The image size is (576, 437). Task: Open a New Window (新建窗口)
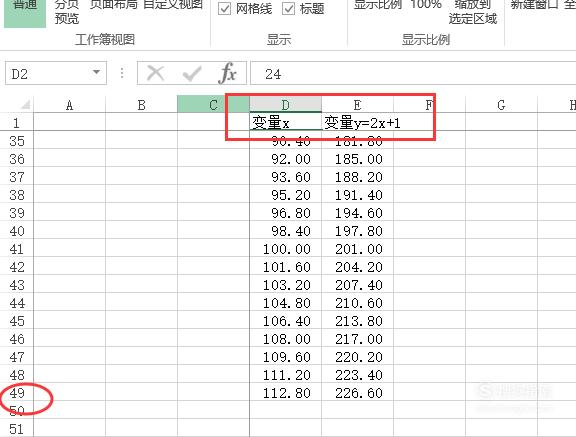[534, 5]
